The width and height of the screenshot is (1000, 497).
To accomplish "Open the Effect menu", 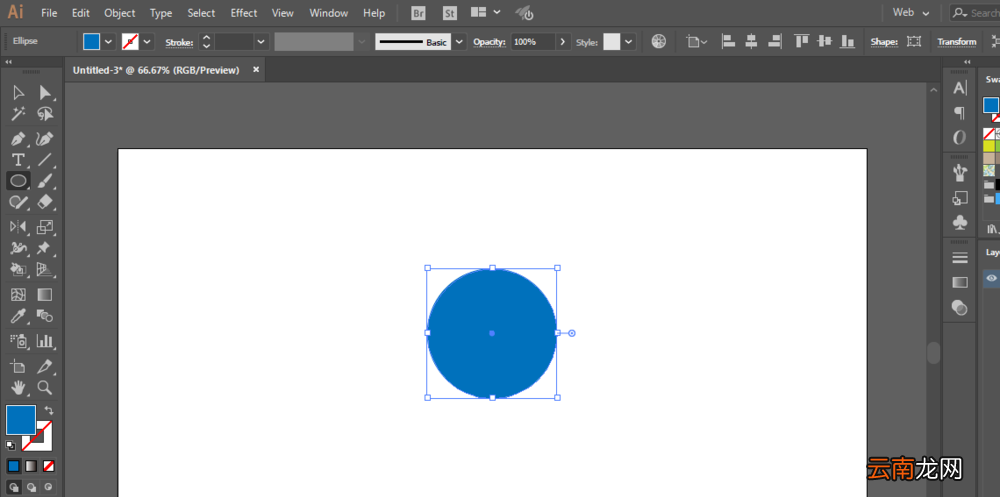I will click(244, 13).
